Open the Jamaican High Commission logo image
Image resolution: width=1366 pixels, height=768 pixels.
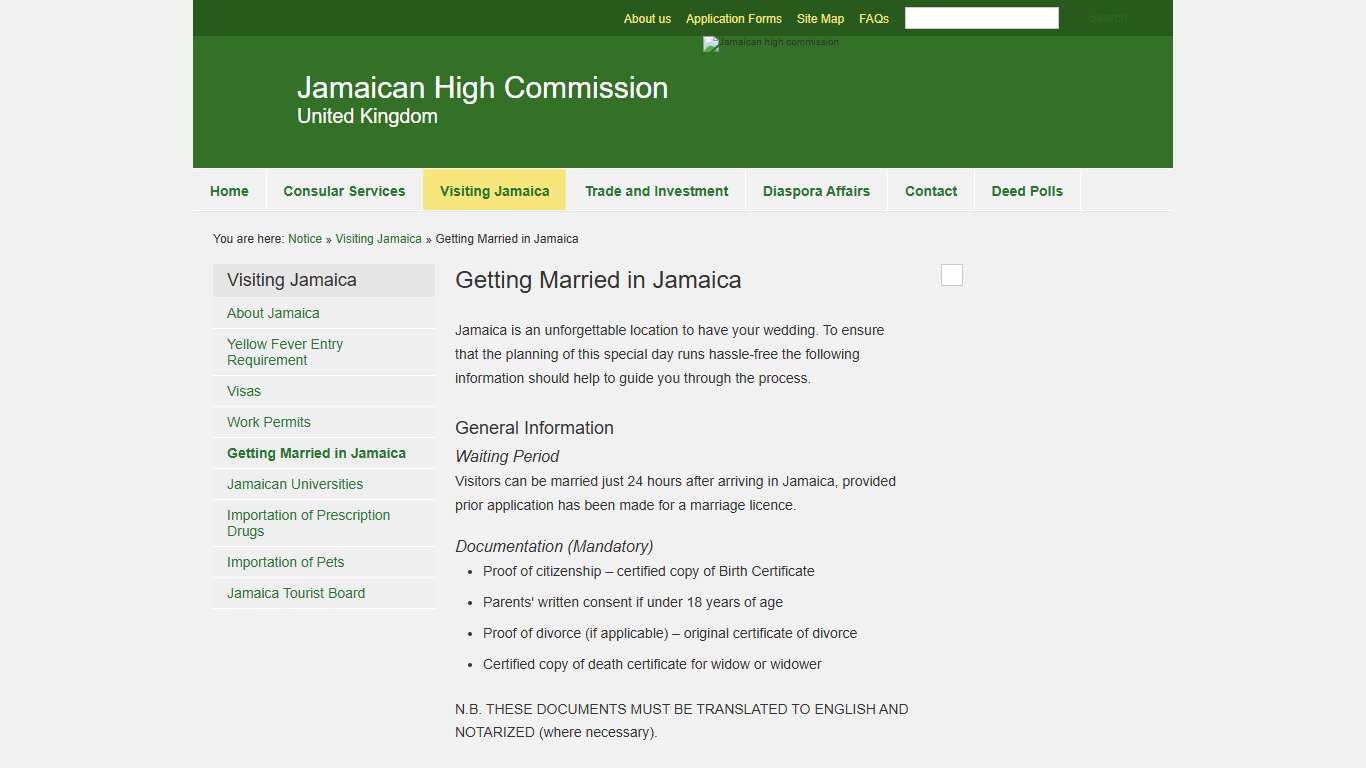coord(770,44)
